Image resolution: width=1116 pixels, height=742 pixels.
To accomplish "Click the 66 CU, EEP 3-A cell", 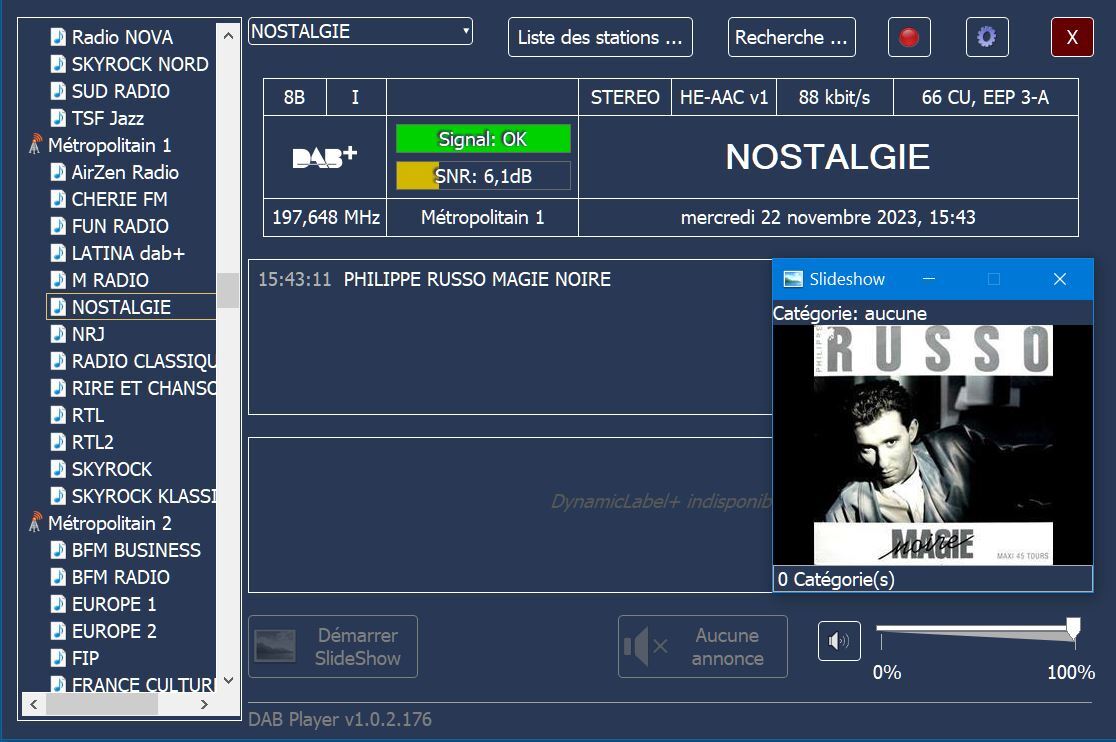I will (986, 97).
